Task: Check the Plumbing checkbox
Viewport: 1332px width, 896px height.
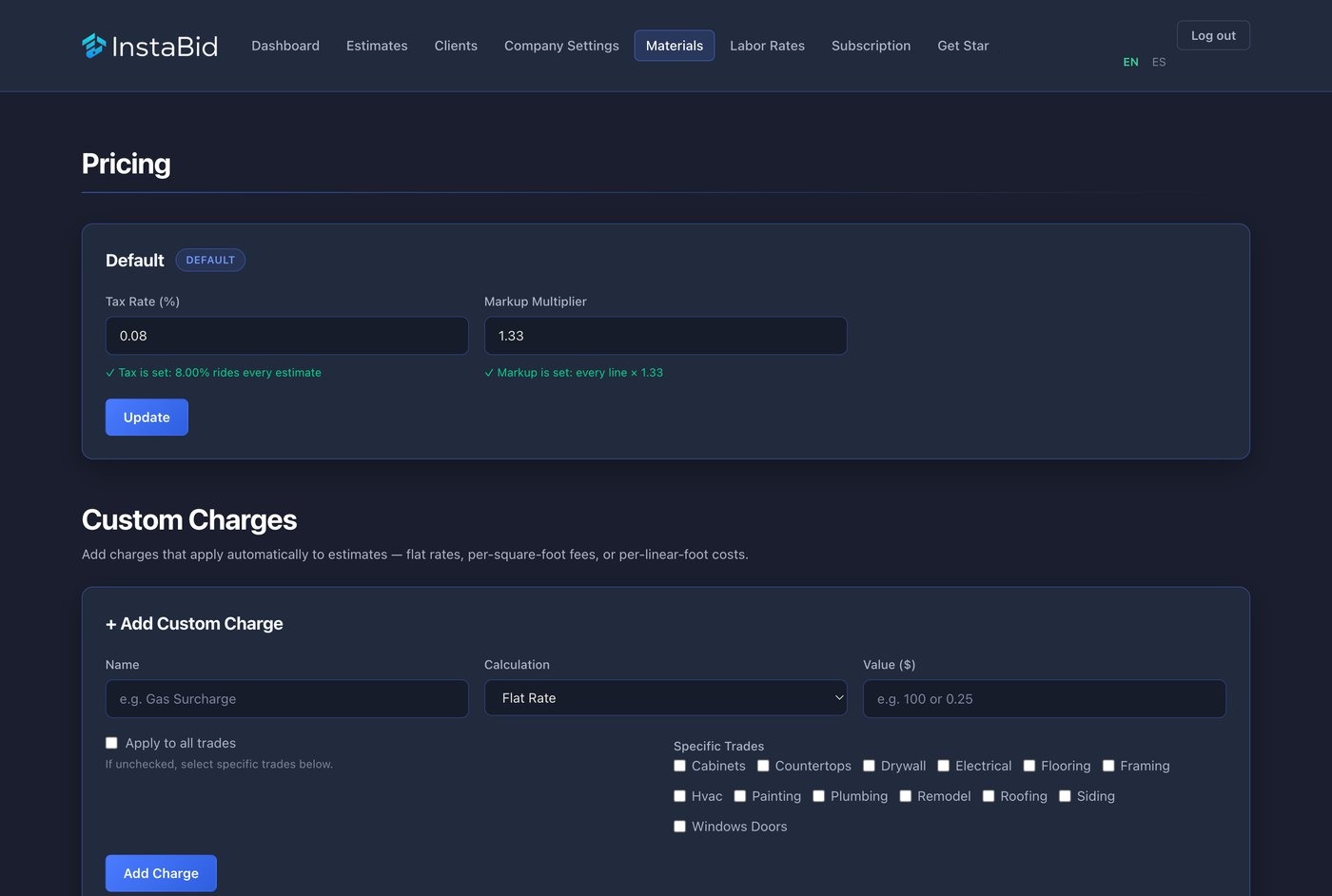Action: tap(818, 796)
